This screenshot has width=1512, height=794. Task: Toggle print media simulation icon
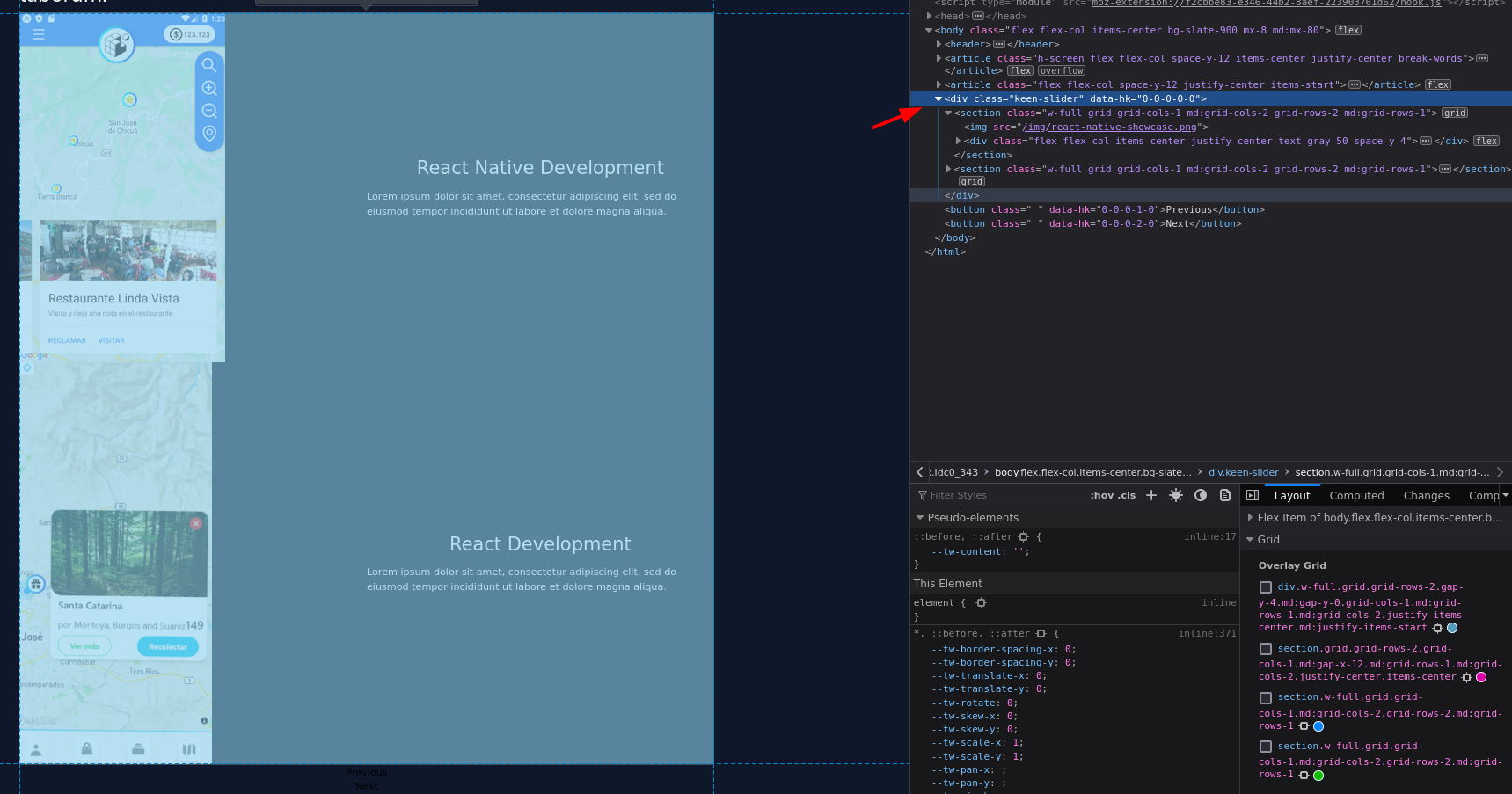1225,495
